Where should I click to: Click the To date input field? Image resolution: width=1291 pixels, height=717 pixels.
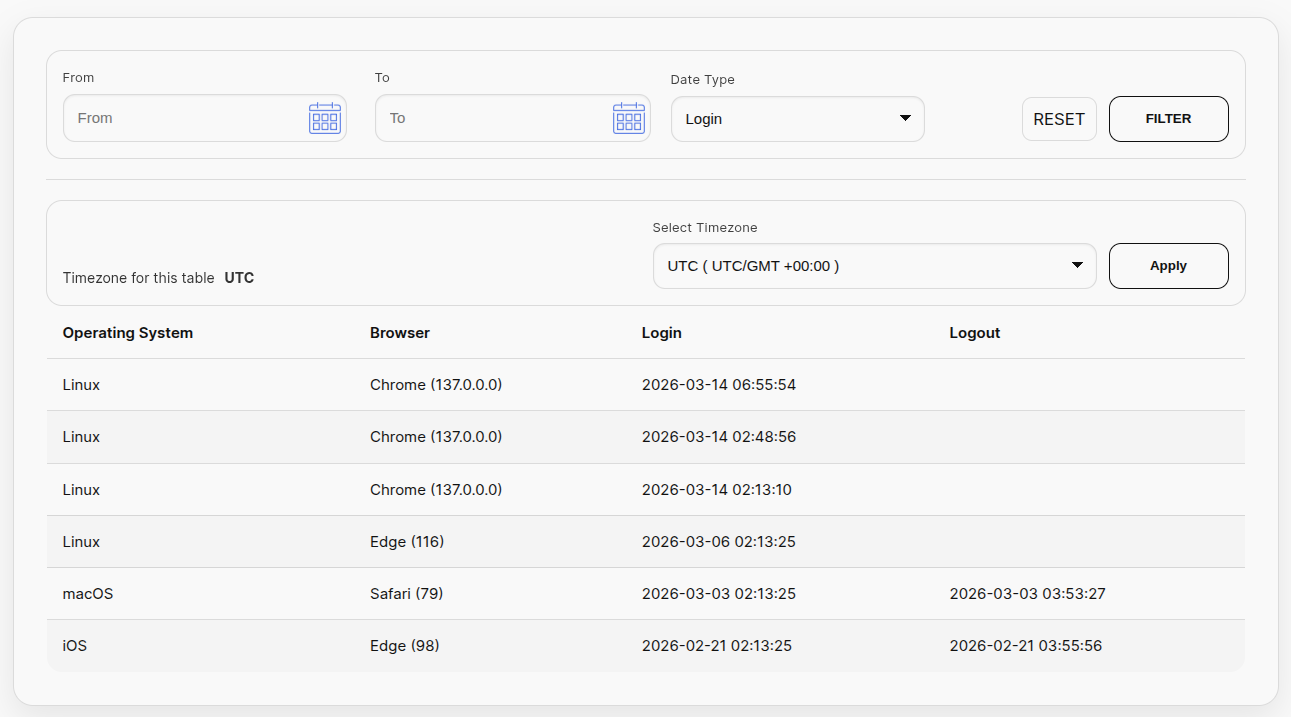pos(490,118)
